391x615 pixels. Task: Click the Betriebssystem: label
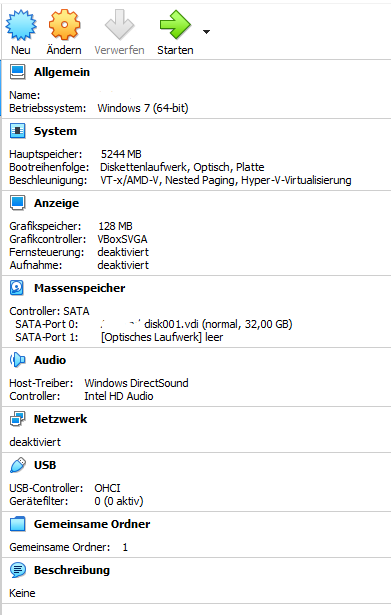(x=47, y=108)
